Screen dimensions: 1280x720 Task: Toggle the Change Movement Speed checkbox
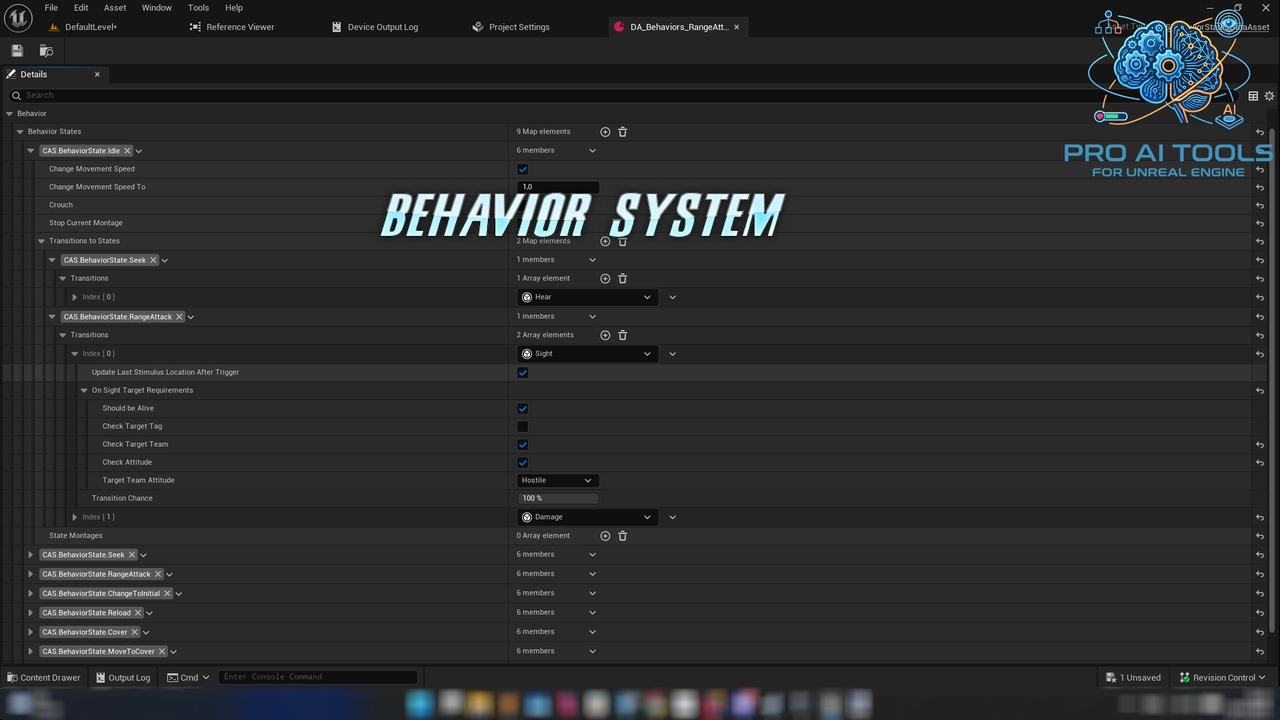[x=522, y=169]
